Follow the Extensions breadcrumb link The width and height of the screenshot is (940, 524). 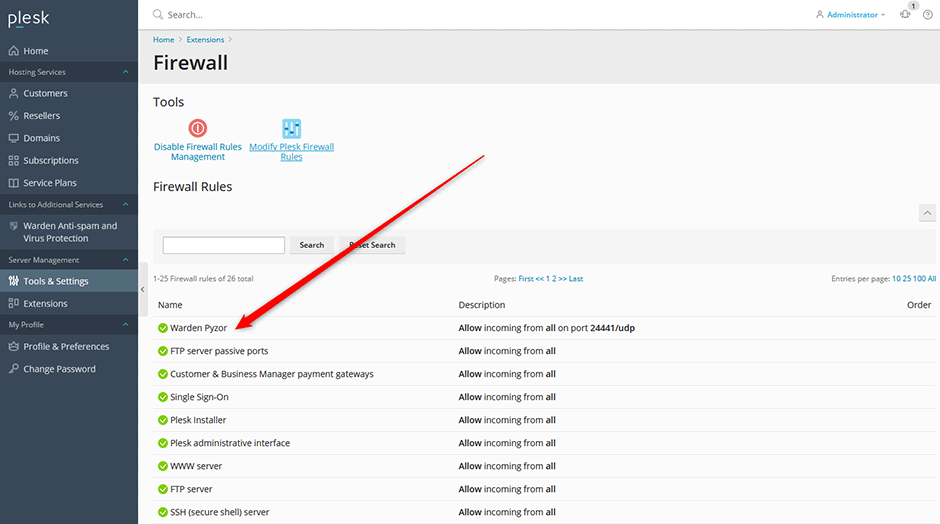[205, 40]
